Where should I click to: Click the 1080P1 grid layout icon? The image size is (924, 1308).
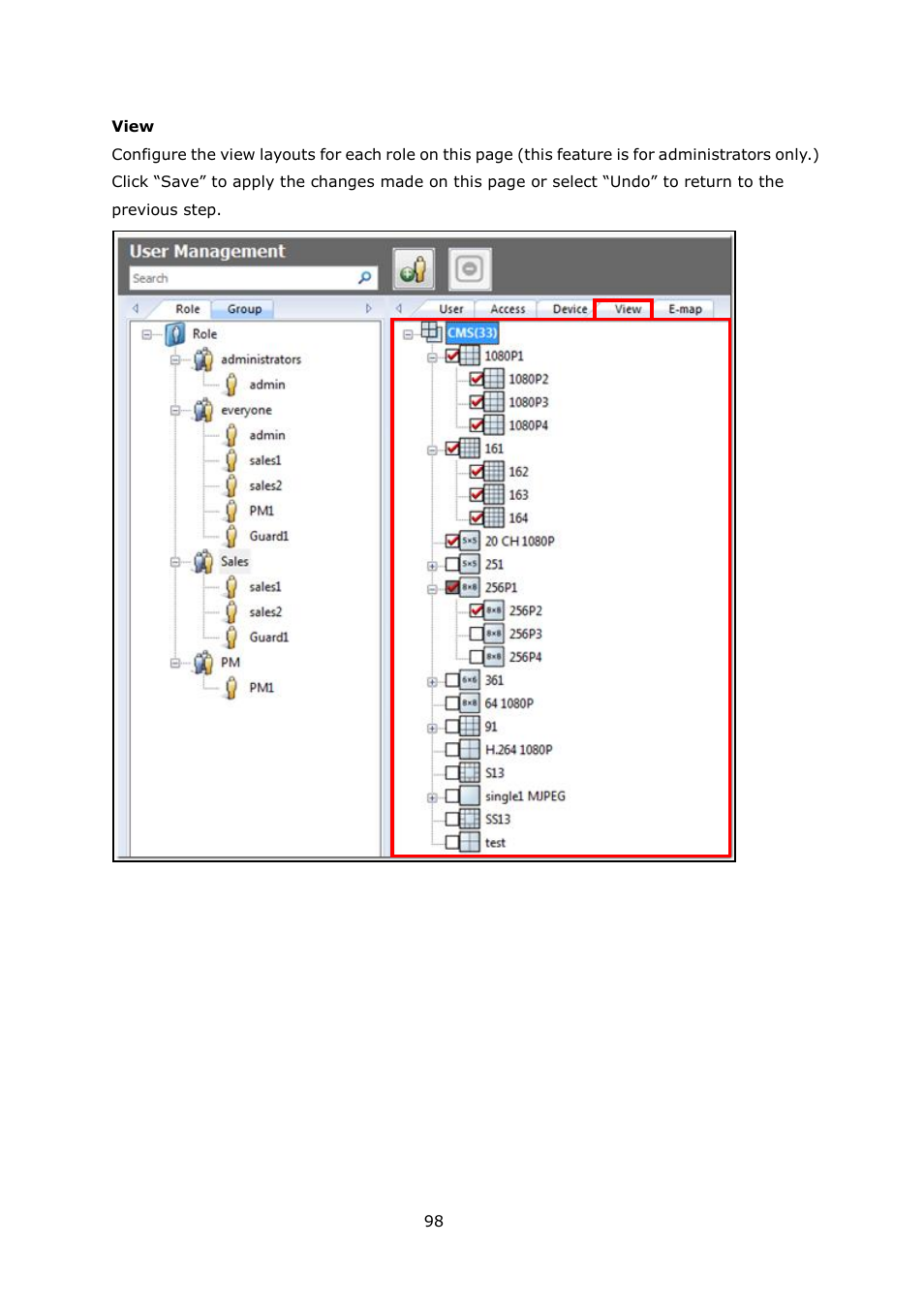pyautogui.click(x=470, y=356)
